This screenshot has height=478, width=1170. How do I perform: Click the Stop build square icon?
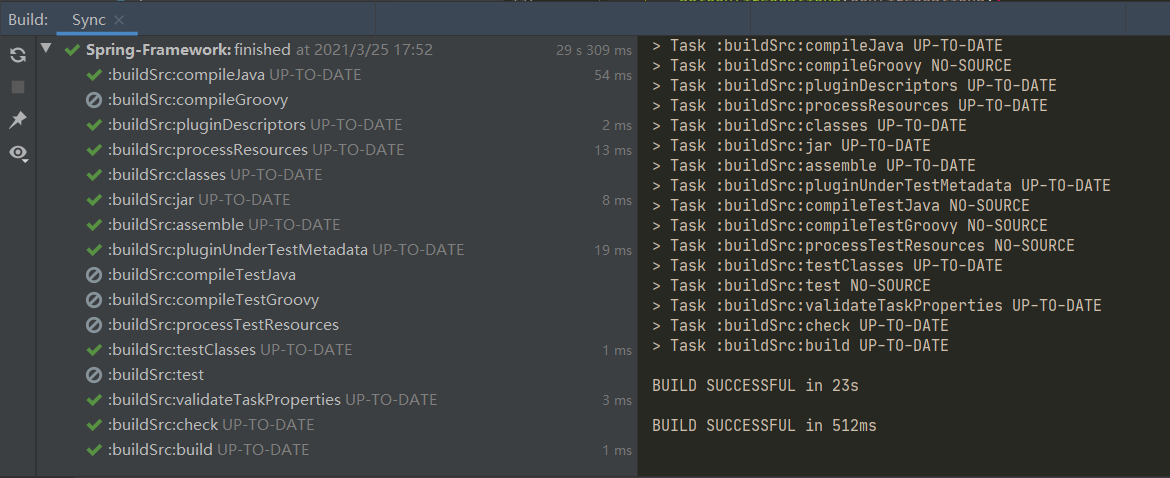[x=18, y=87]
